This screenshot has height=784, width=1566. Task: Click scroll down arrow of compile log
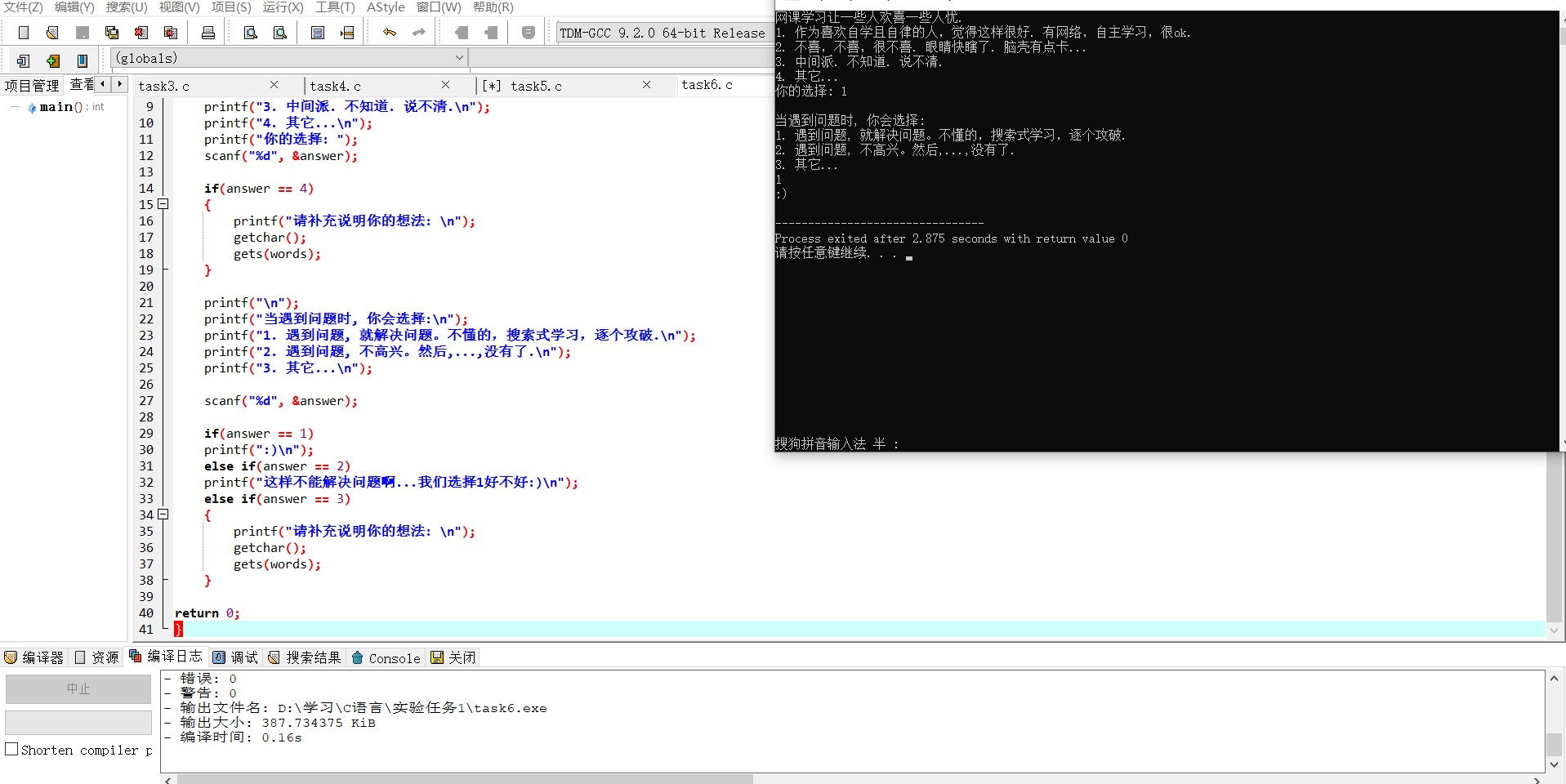pyautogui.click(x=1554, y=765)
